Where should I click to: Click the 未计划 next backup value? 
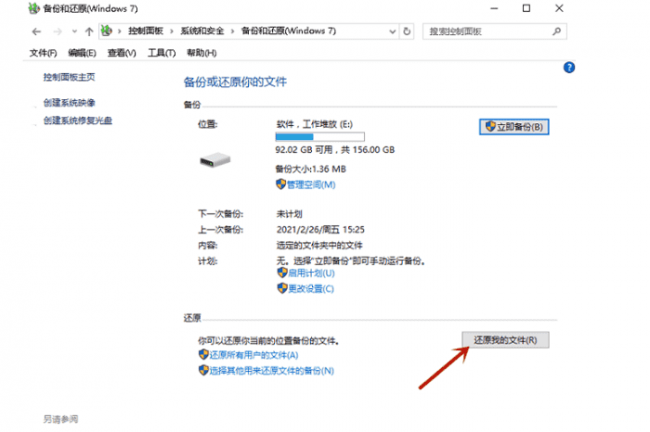point(289,214)
